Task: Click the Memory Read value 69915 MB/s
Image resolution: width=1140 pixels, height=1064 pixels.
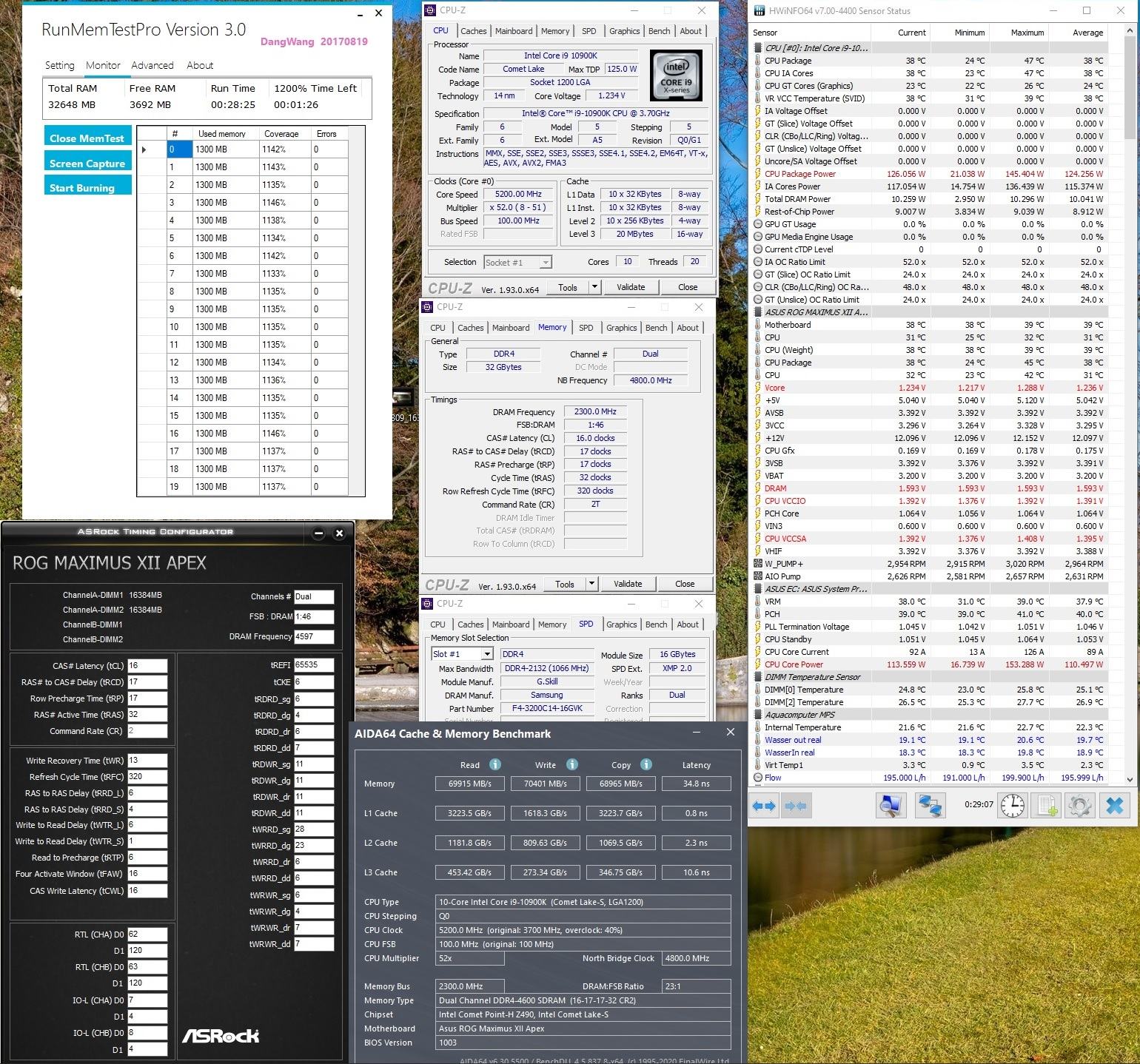Action: click(x=470, y=784)
